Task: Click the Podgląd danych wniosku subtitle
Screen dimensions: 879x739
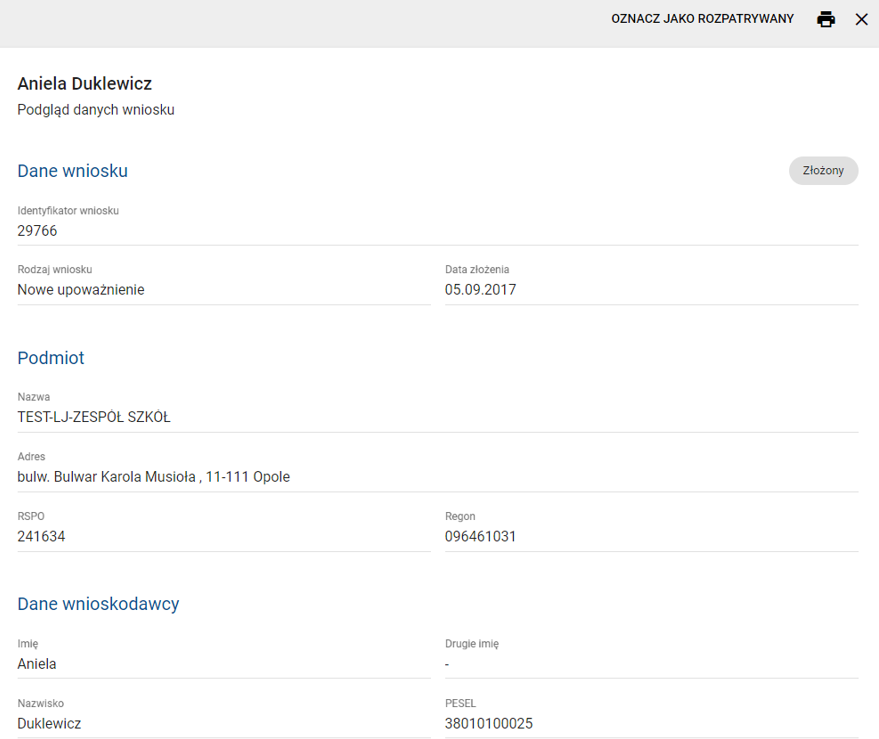Action: coord(96,110)
